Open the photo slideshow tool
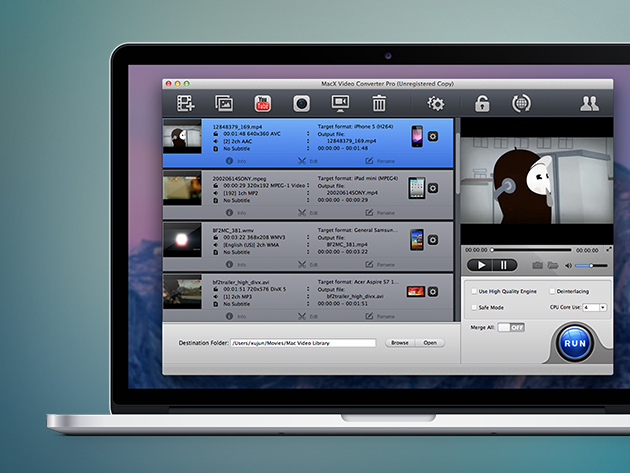 click(223, 102)
